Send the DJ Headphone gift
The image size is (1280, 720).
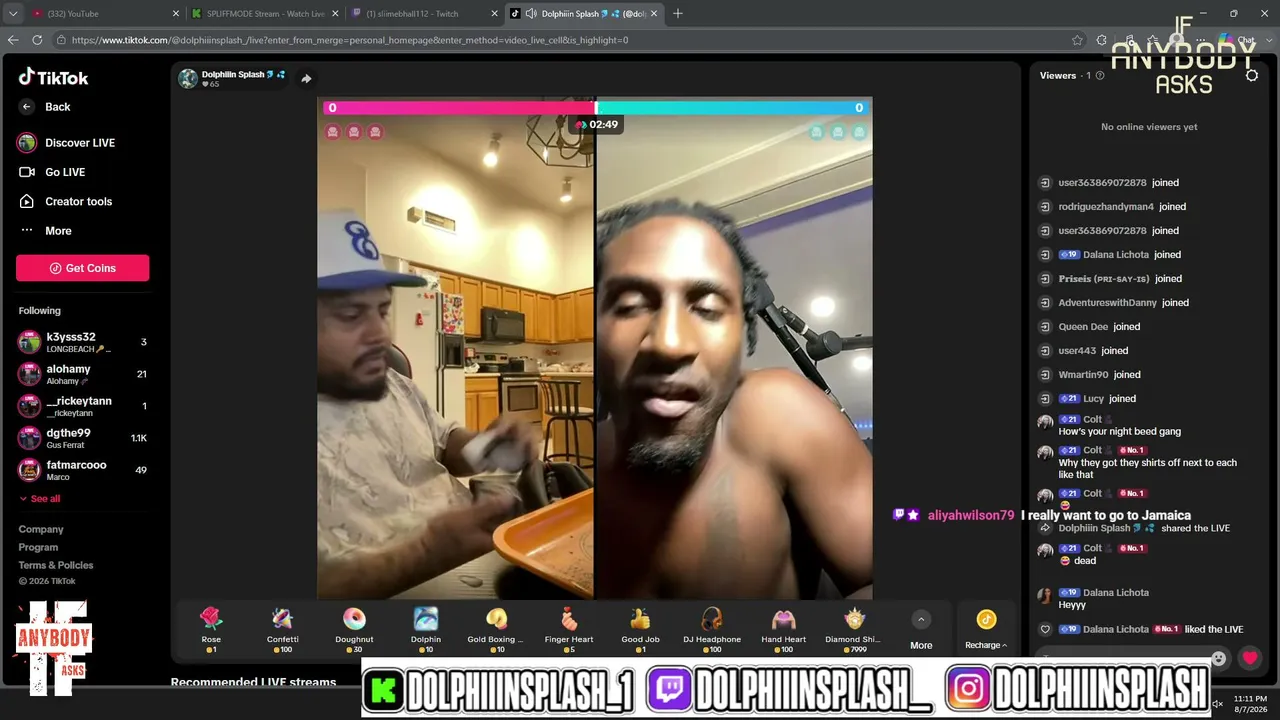[x=712, y=629]
